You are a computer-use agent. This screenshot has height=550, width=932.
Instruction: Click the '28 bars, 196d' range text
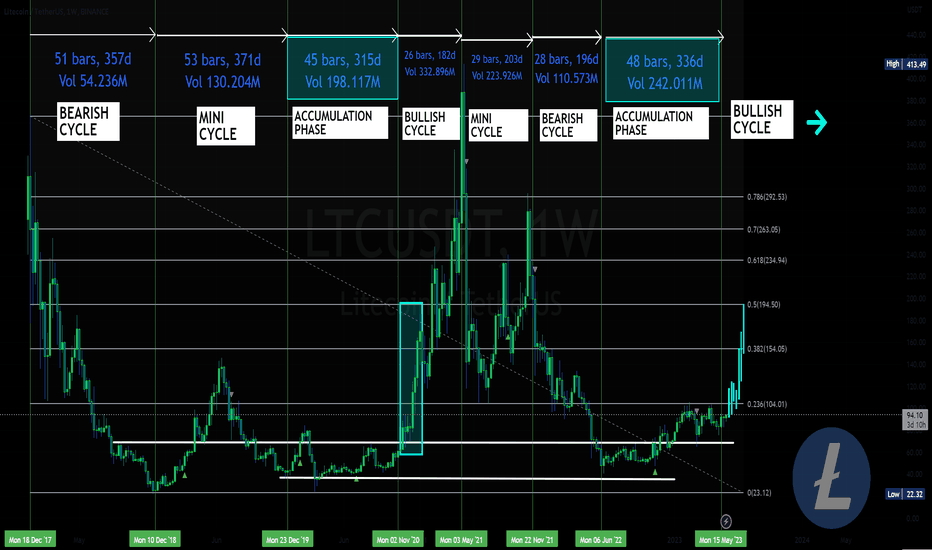tap(566, 59)
